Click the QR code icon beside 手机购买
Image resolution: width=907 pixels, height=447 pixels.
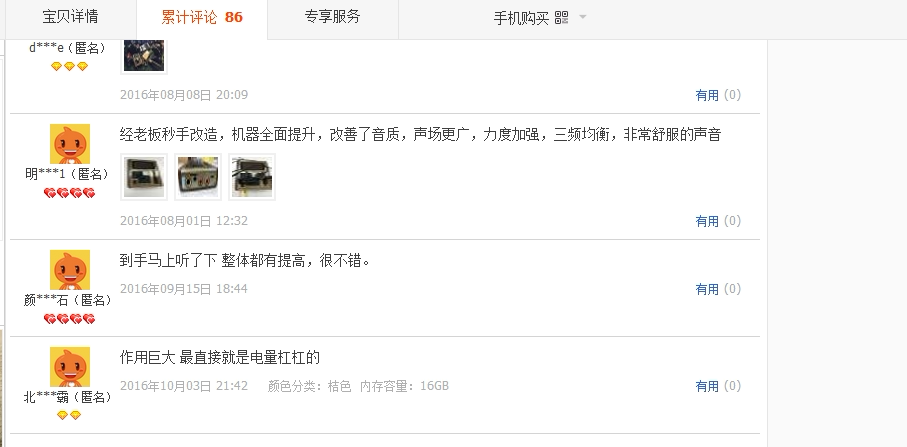point(561,17)
